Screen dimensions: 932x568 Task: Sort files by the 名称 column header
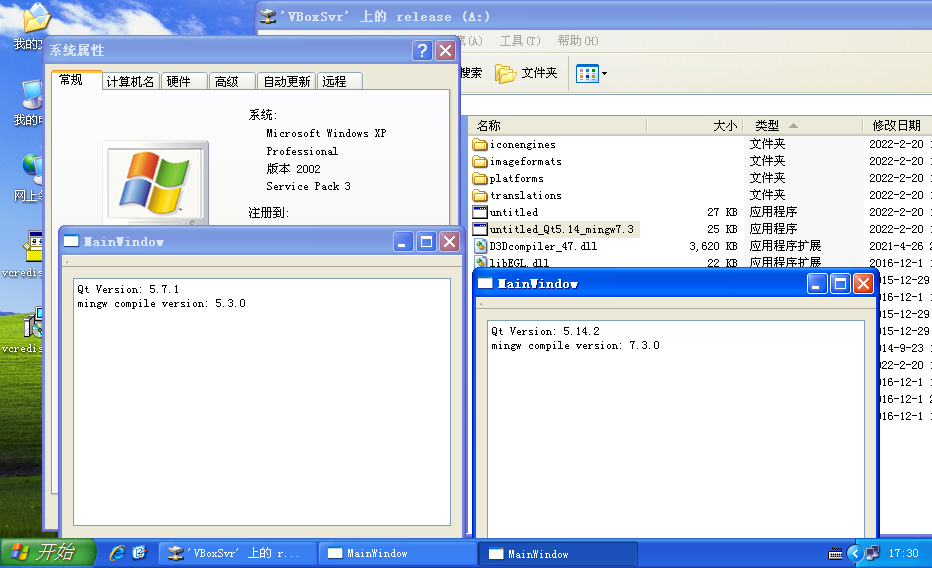pyautogui.click(x=558, y=125)
